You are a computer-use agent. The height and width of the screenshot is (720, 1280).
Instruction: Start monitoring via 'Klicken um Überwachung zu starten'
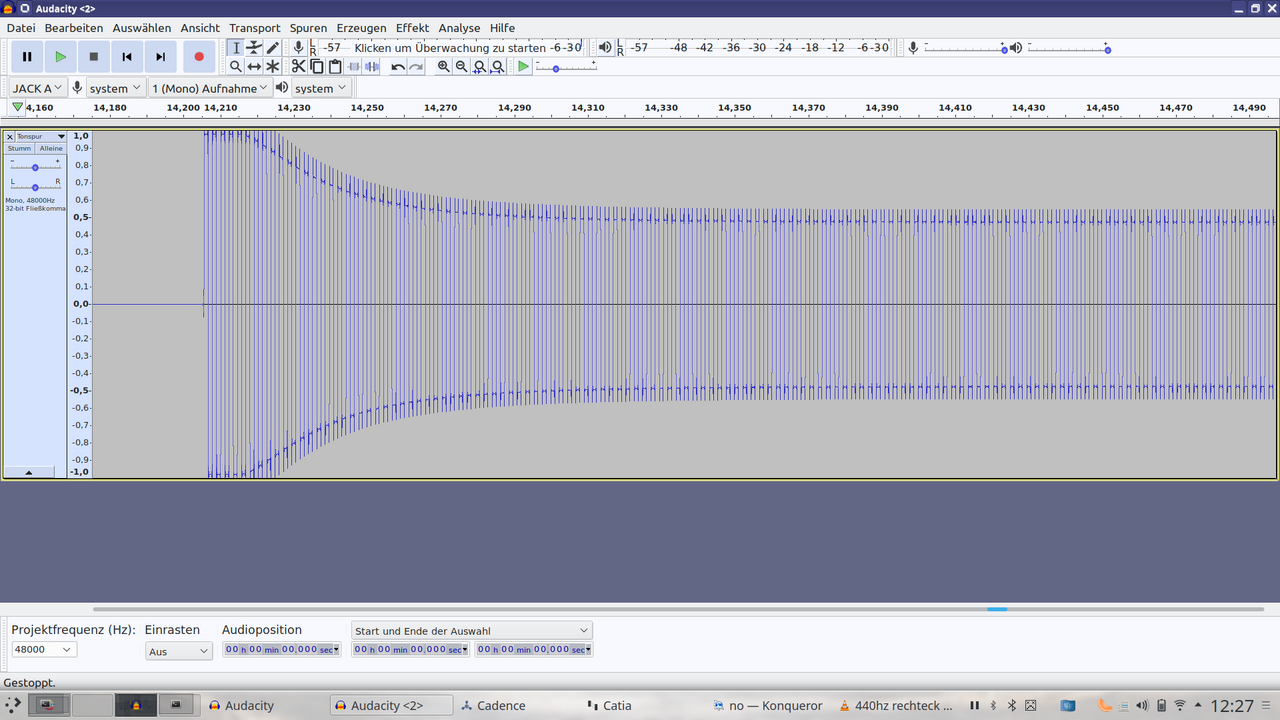click(450, 47)
